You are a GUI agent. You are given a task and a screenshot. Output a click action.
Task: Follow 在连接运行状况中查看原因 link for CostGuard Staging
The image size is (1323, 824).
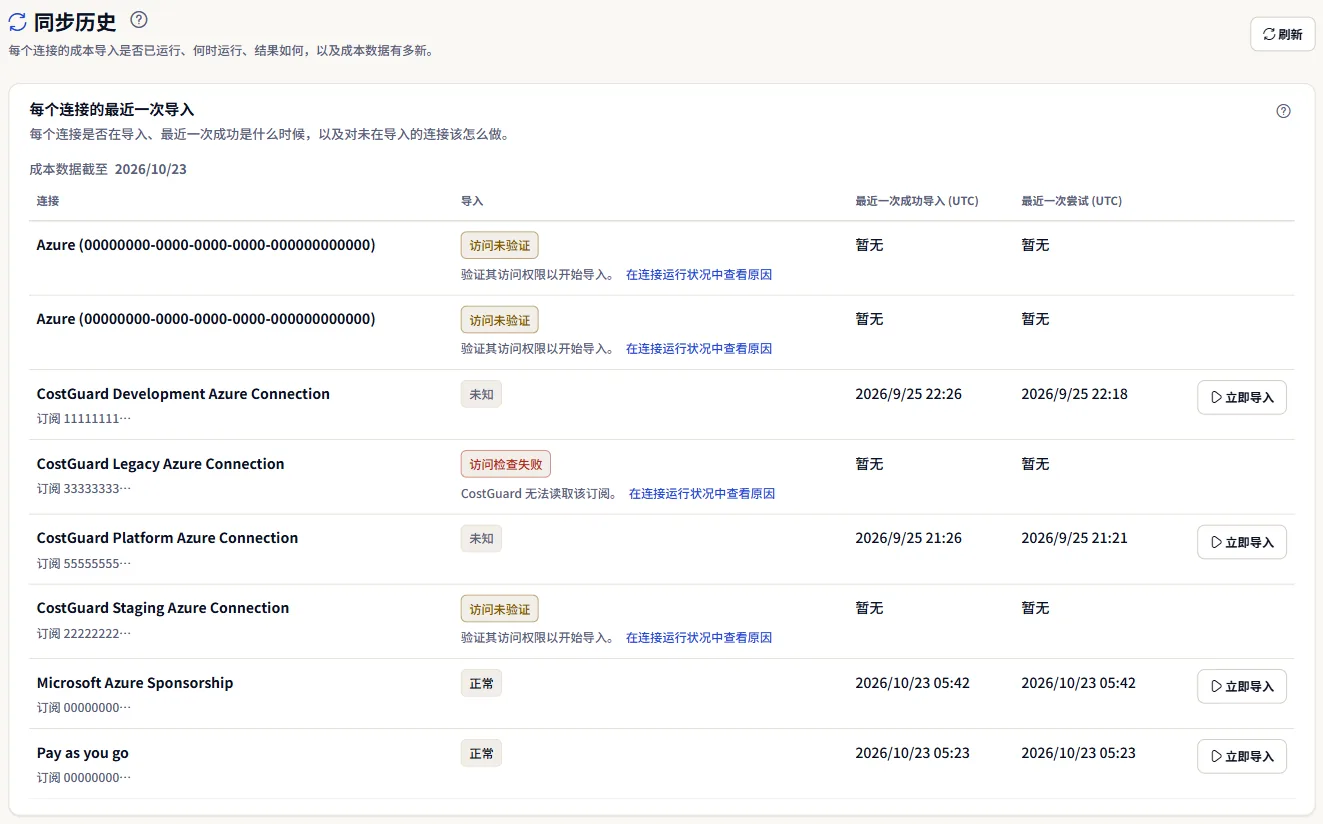pos(699,638)
